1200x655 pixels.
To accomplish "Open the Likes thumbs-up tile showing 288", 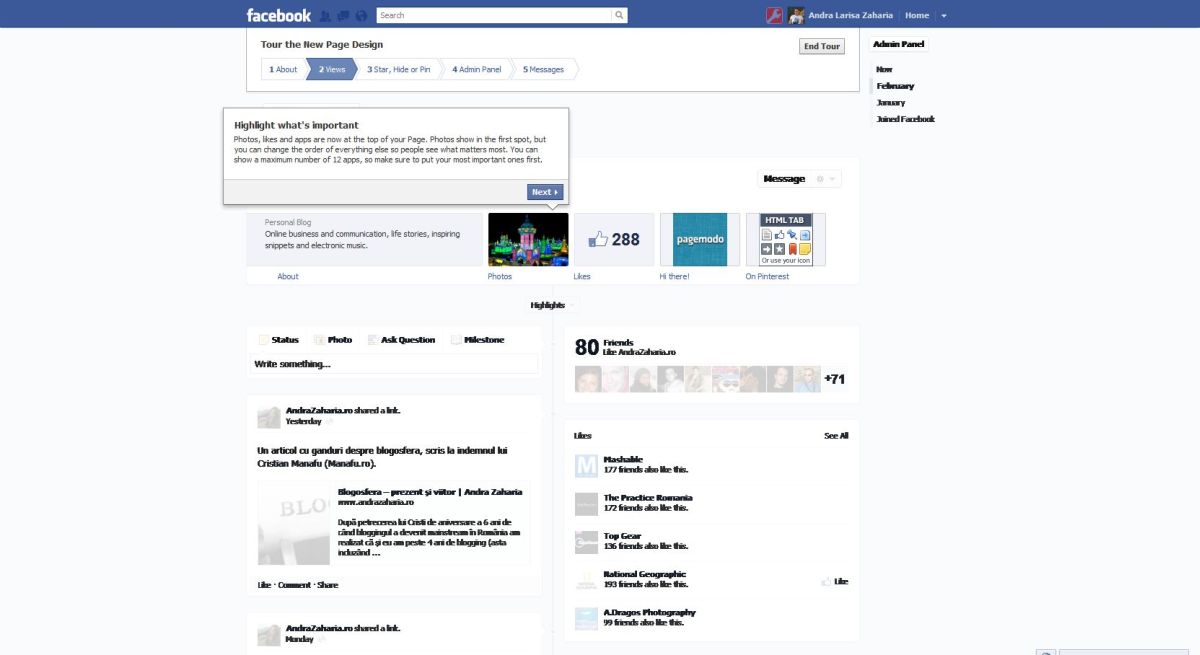I will tap(614, 240).
